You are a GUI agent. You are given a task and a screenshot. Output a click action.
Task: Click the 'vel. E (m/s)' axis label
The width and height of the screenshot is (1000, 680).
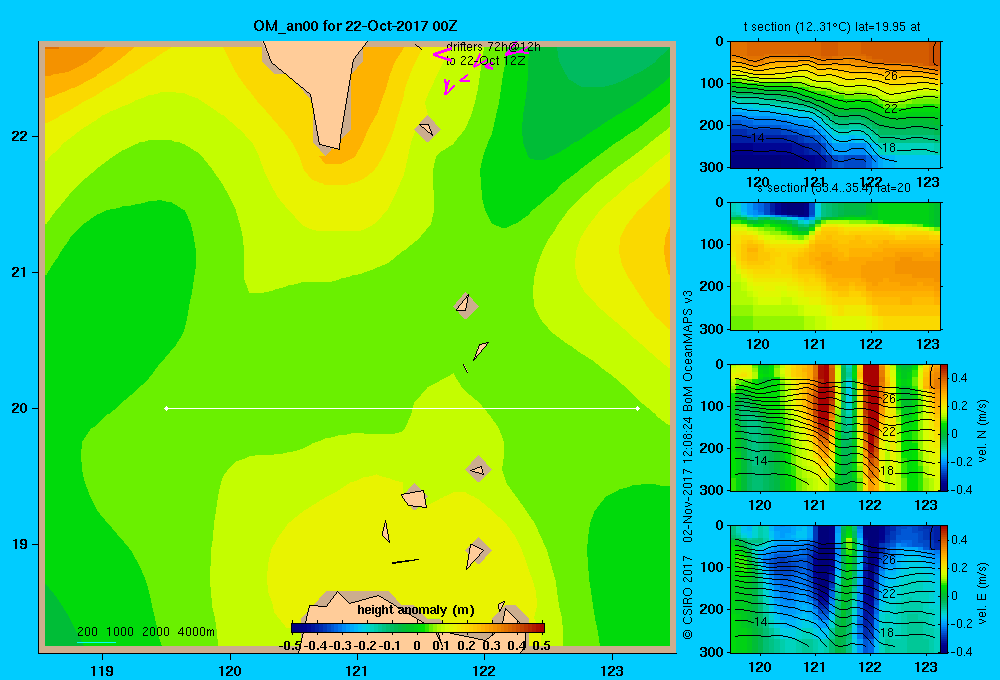(982, 593)
